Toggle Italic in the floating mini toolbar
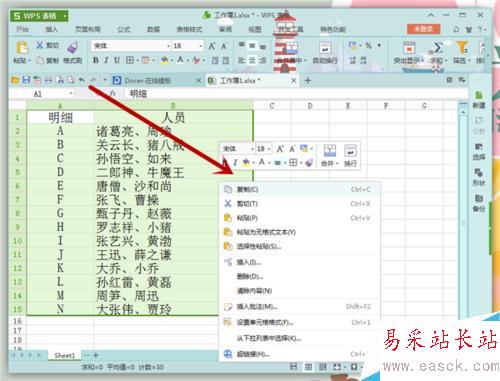 click(x=235, y=163)
